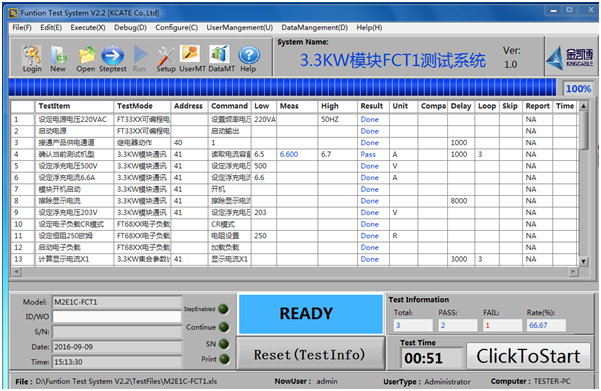
Task: Toggle the Continue indicator
Action: (x=223, y=327)
